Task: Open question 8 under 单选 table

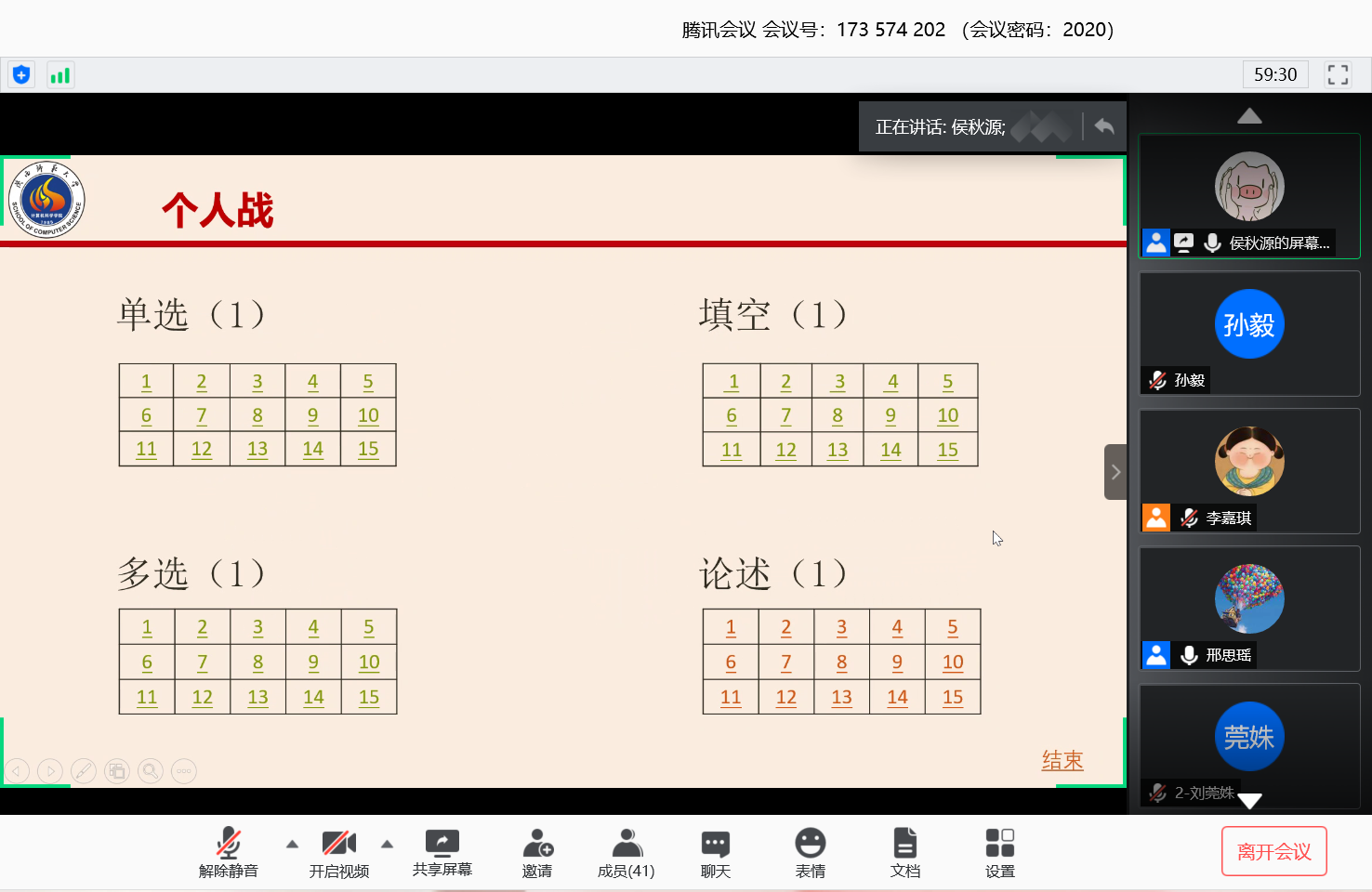Action: tap(257, 415)
